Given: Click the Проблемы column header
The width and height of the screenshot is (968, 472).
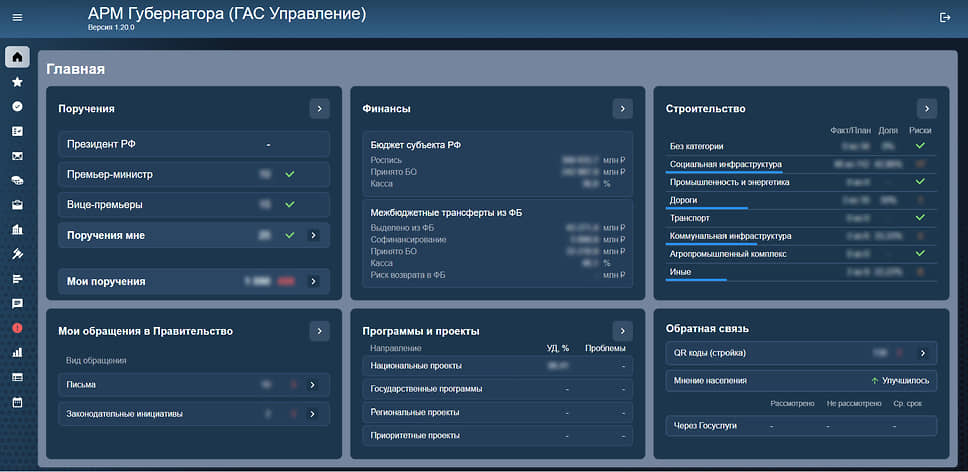Looking at the screenshot, I should (x=605, y=349).
